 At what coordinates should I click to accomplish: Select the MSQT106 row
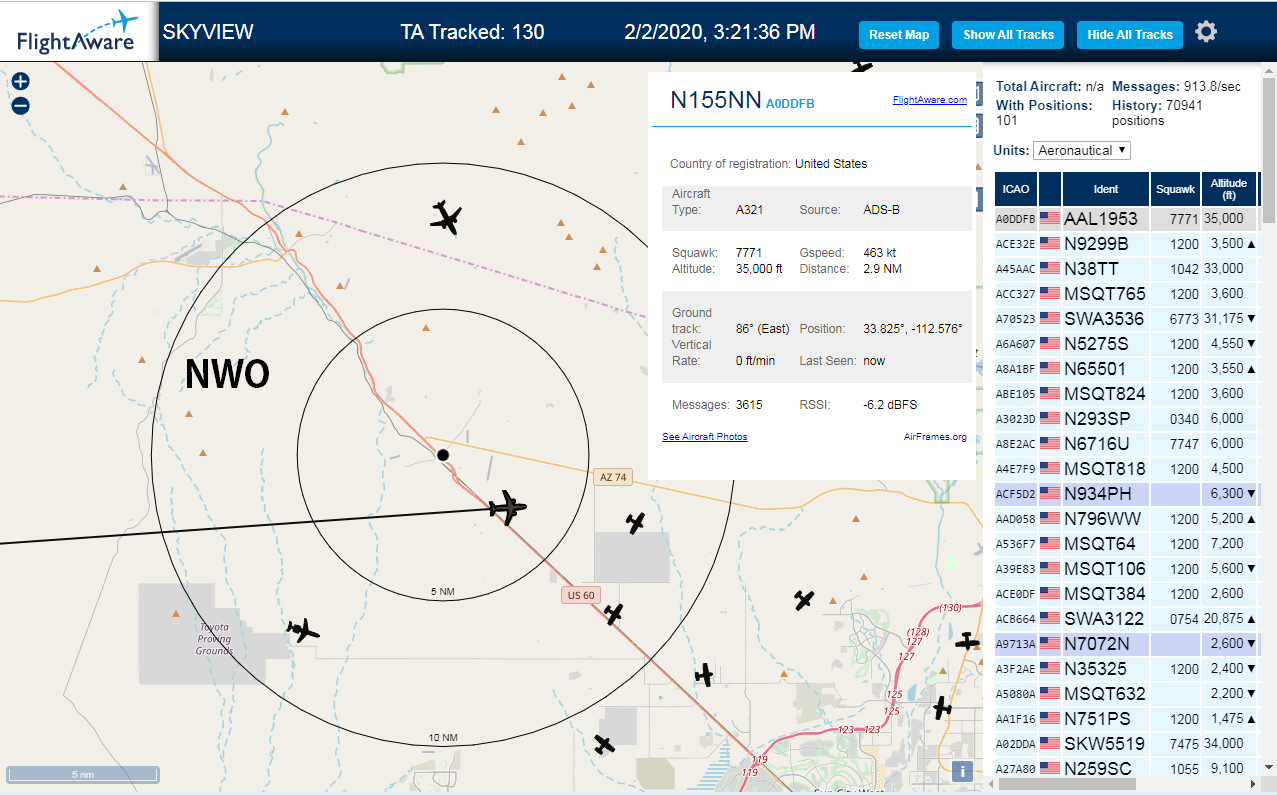click(x=1127, y=569)
